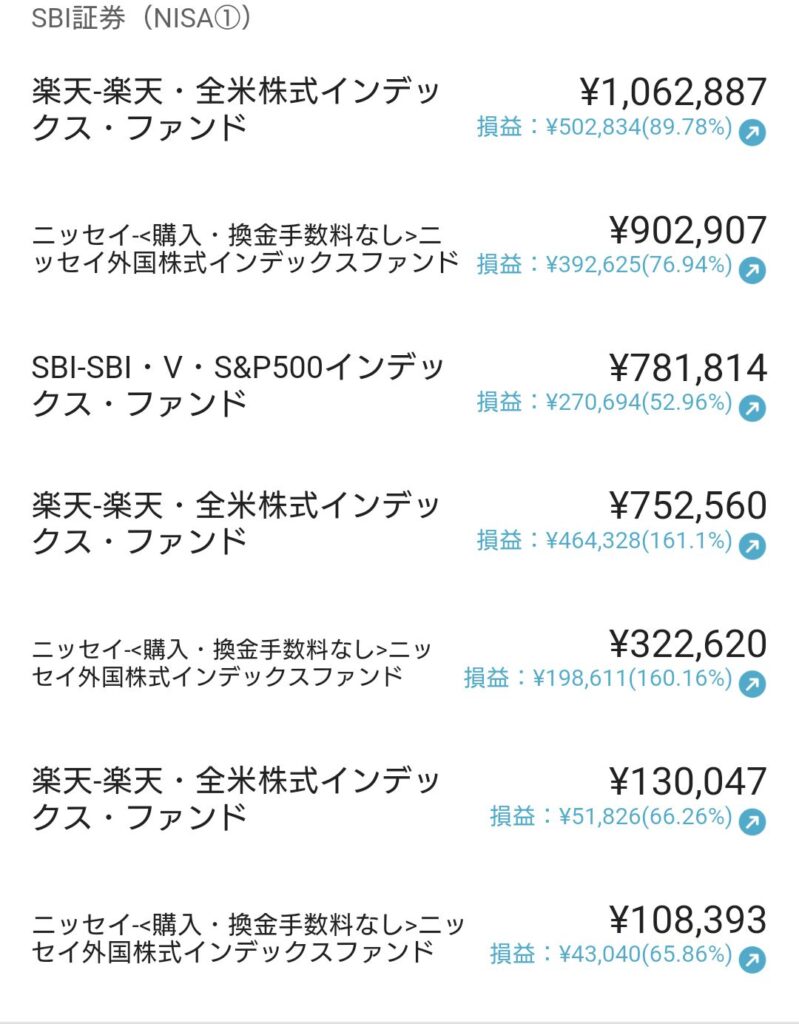Open arrow icon beside ¥51,826(66.26%)
Screen dimensions: 799x1024
click(752, 822)
